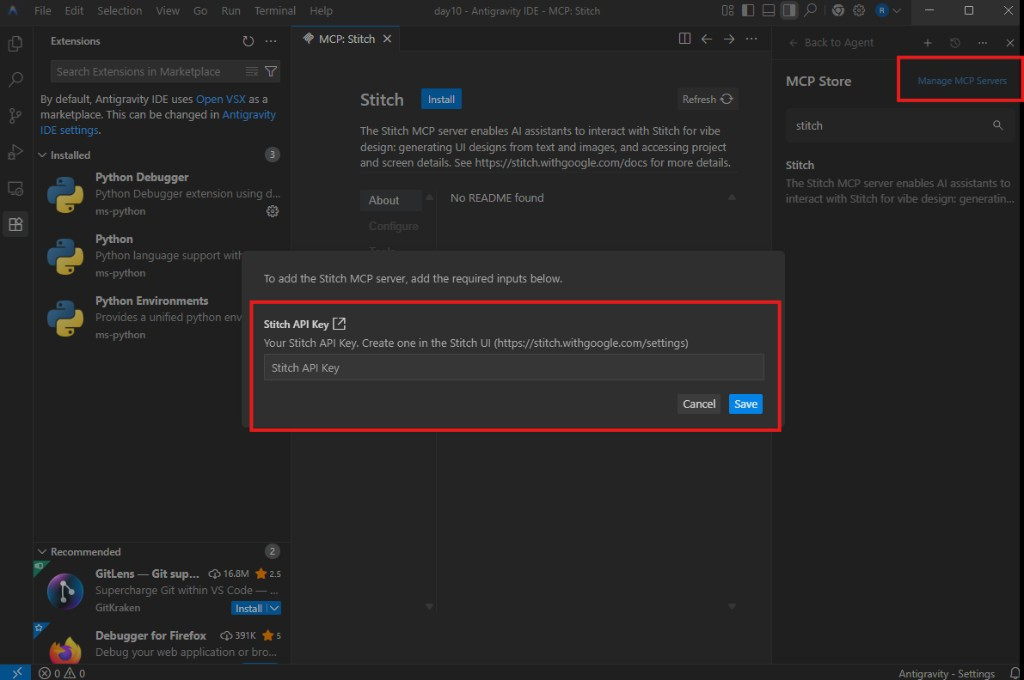Clear extensions search results icon

[x=251, y=71]
